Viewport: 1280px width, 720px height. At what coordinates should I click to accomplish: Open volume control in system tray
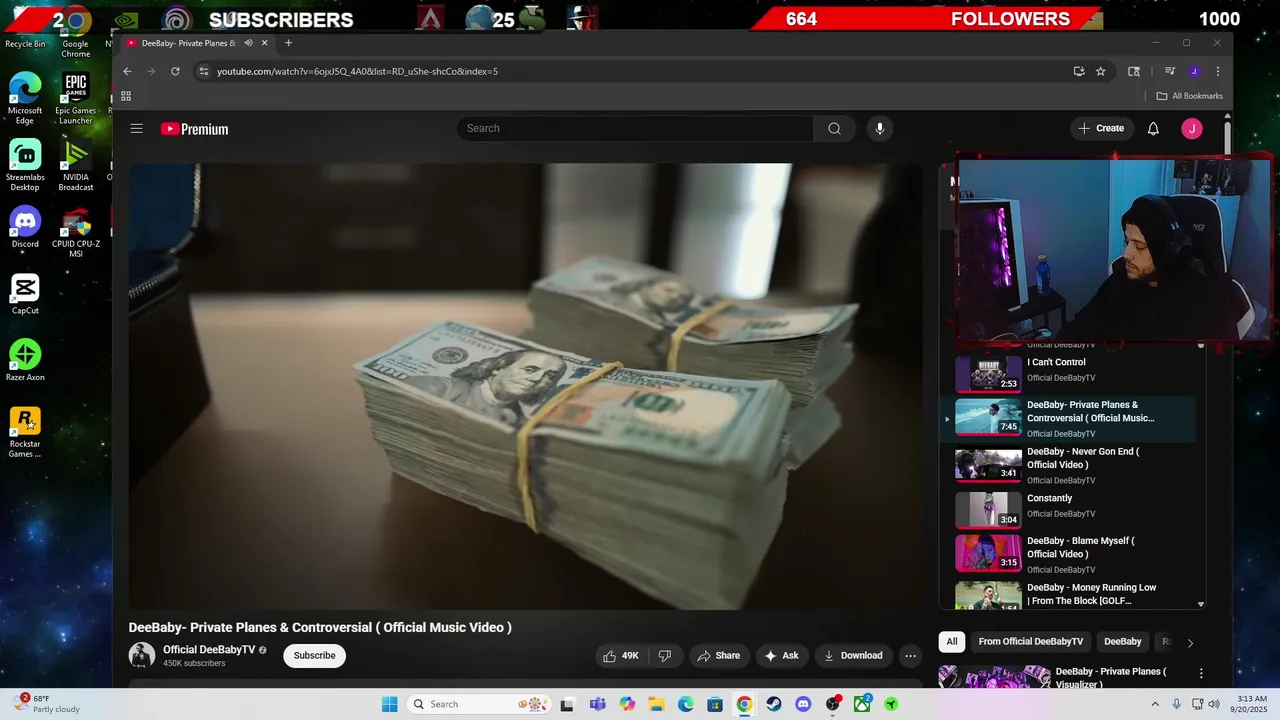point(1214,704)
